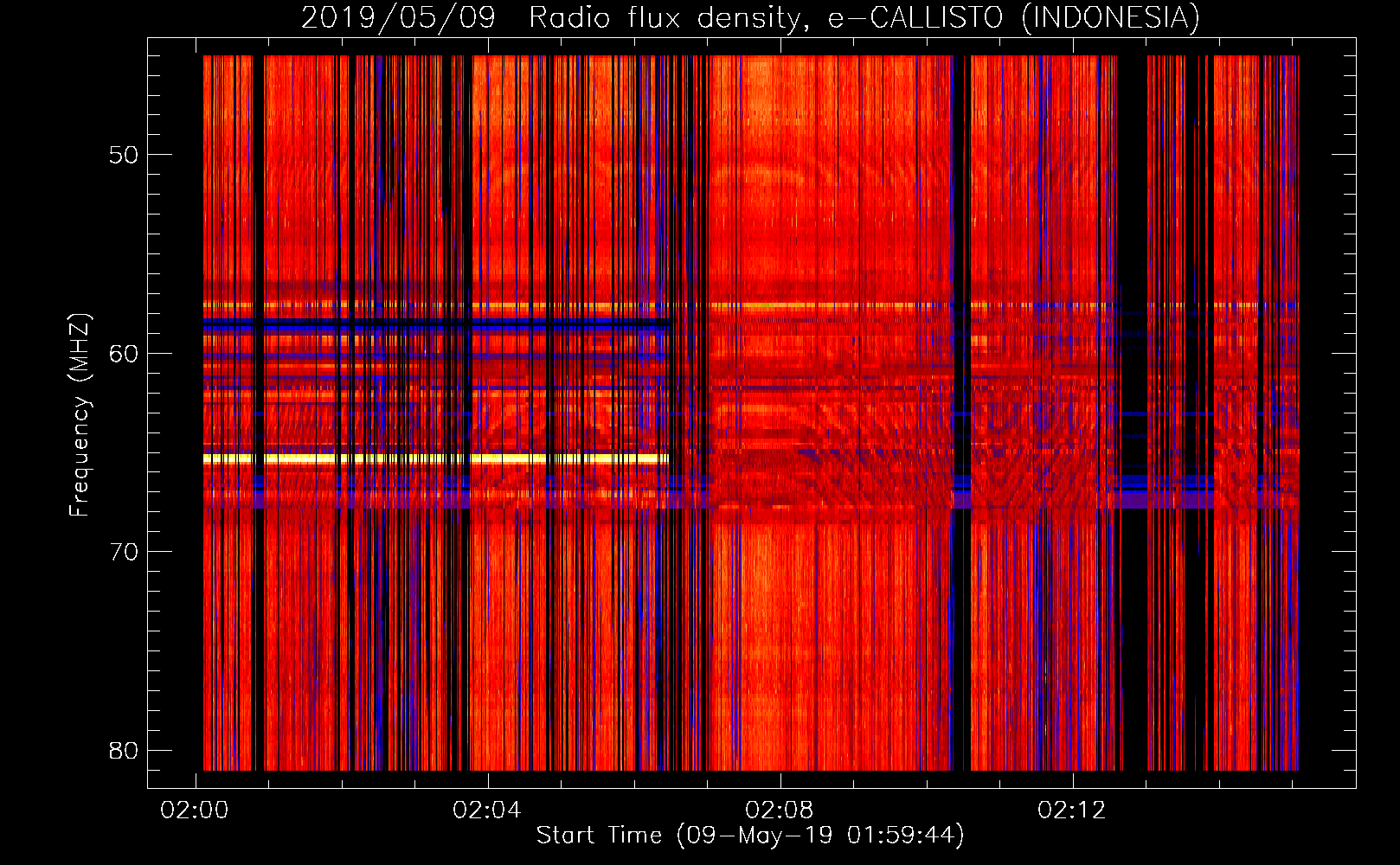
Task: Click the yellow horizontal line near 57.5 MHz
Action: click(x=751, y=305)
